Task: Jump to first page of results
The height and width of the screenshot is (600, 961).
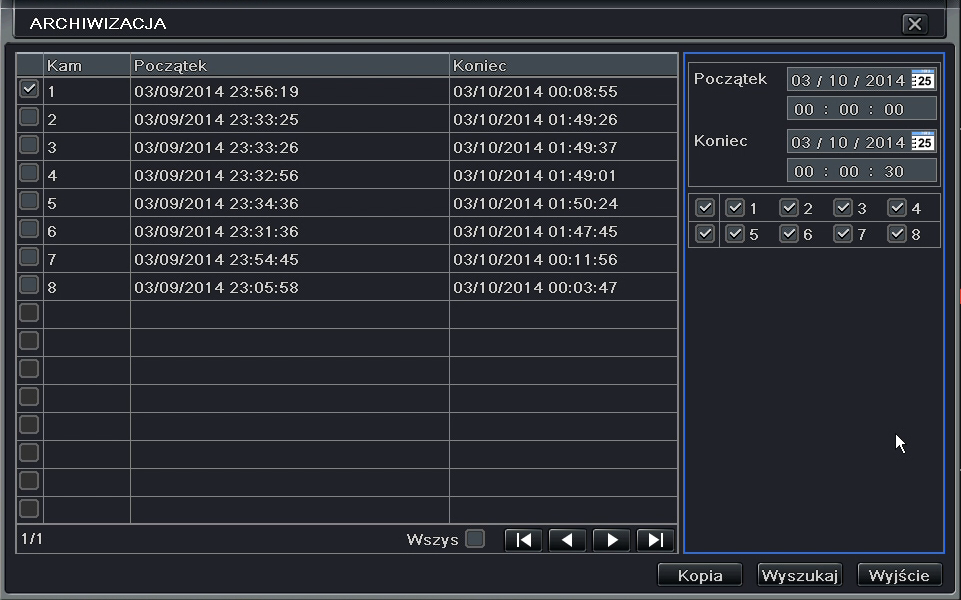Action: pyautogui.click(x=523, y=540)
